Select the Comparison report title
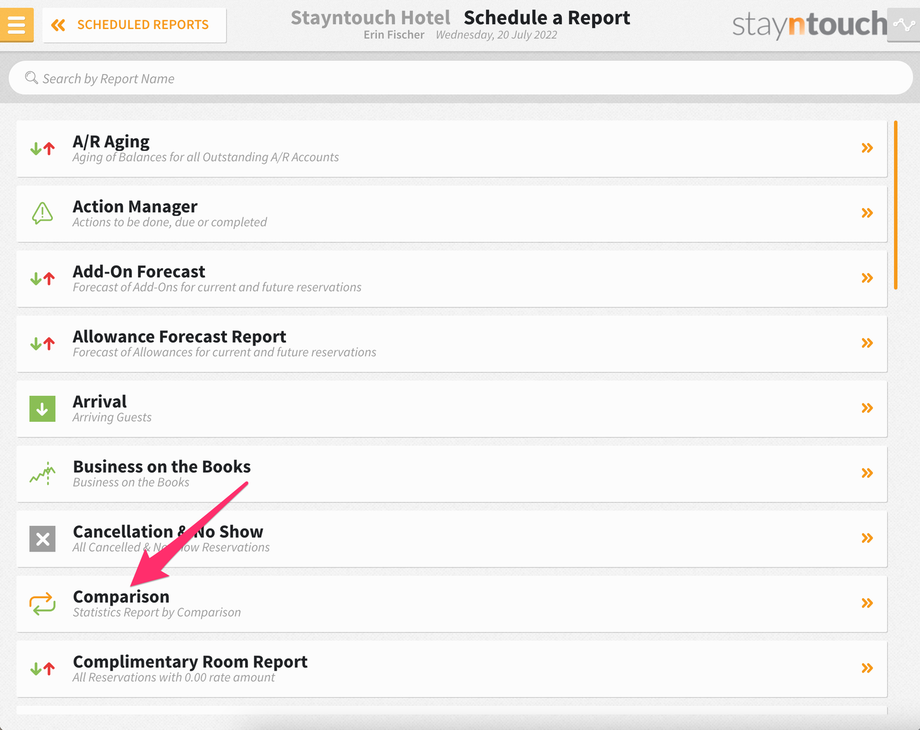 (x=121, y=597)
